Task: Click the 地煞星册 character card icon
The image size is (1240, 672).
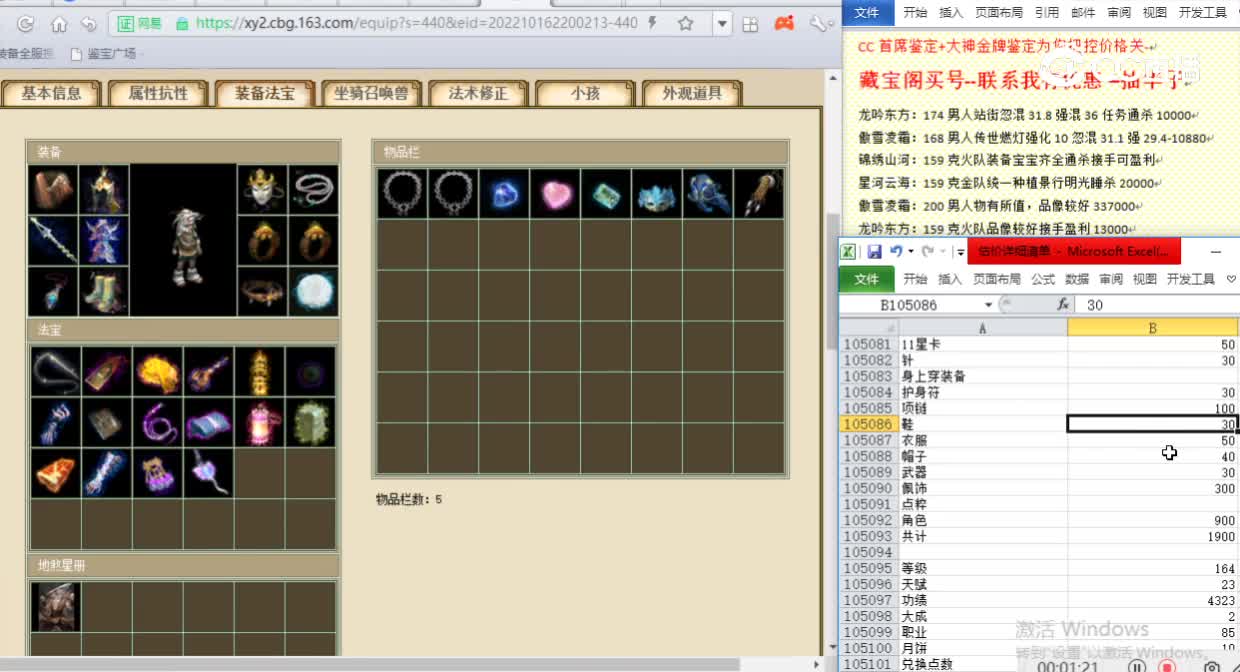Action: 56,607
